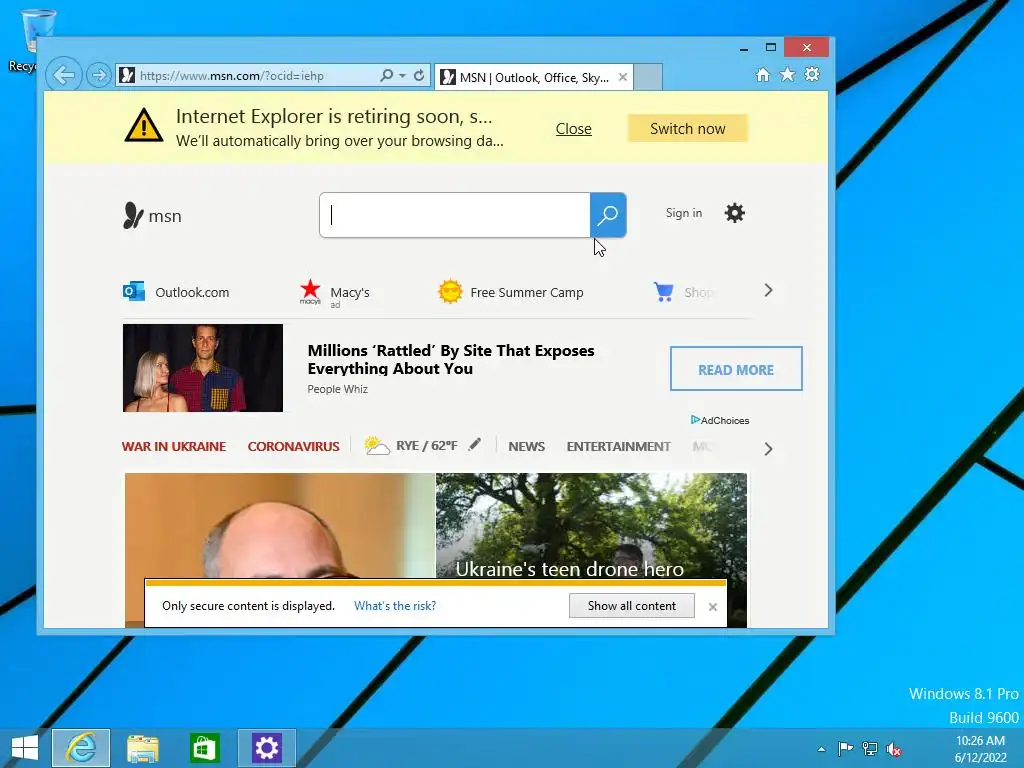Click the bald man news image
Screen dimensions: 1024x768
click(x=280, y=526)
